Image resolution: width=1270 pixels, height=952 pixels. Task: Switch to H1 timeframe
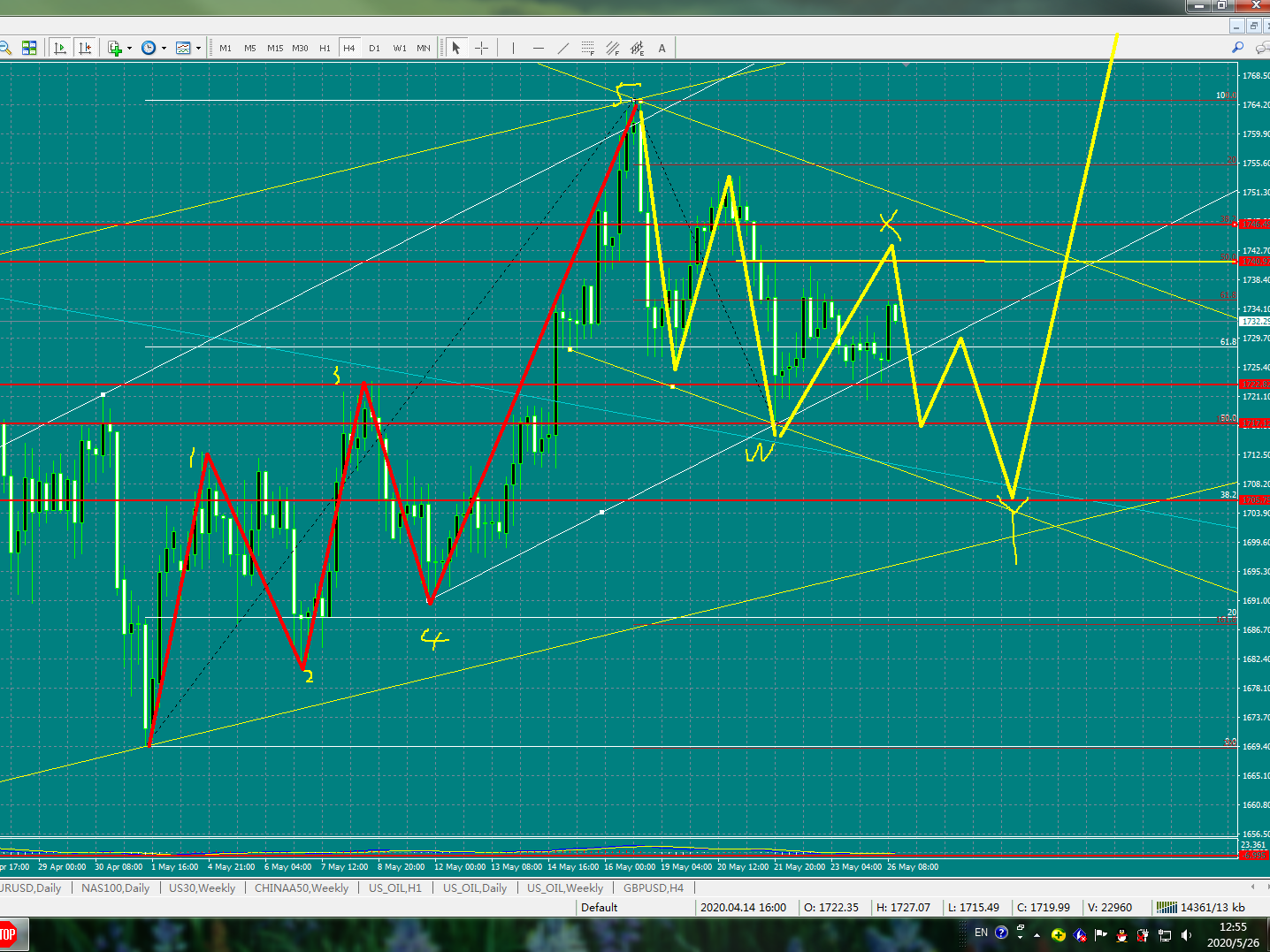(x=325, y=48)
